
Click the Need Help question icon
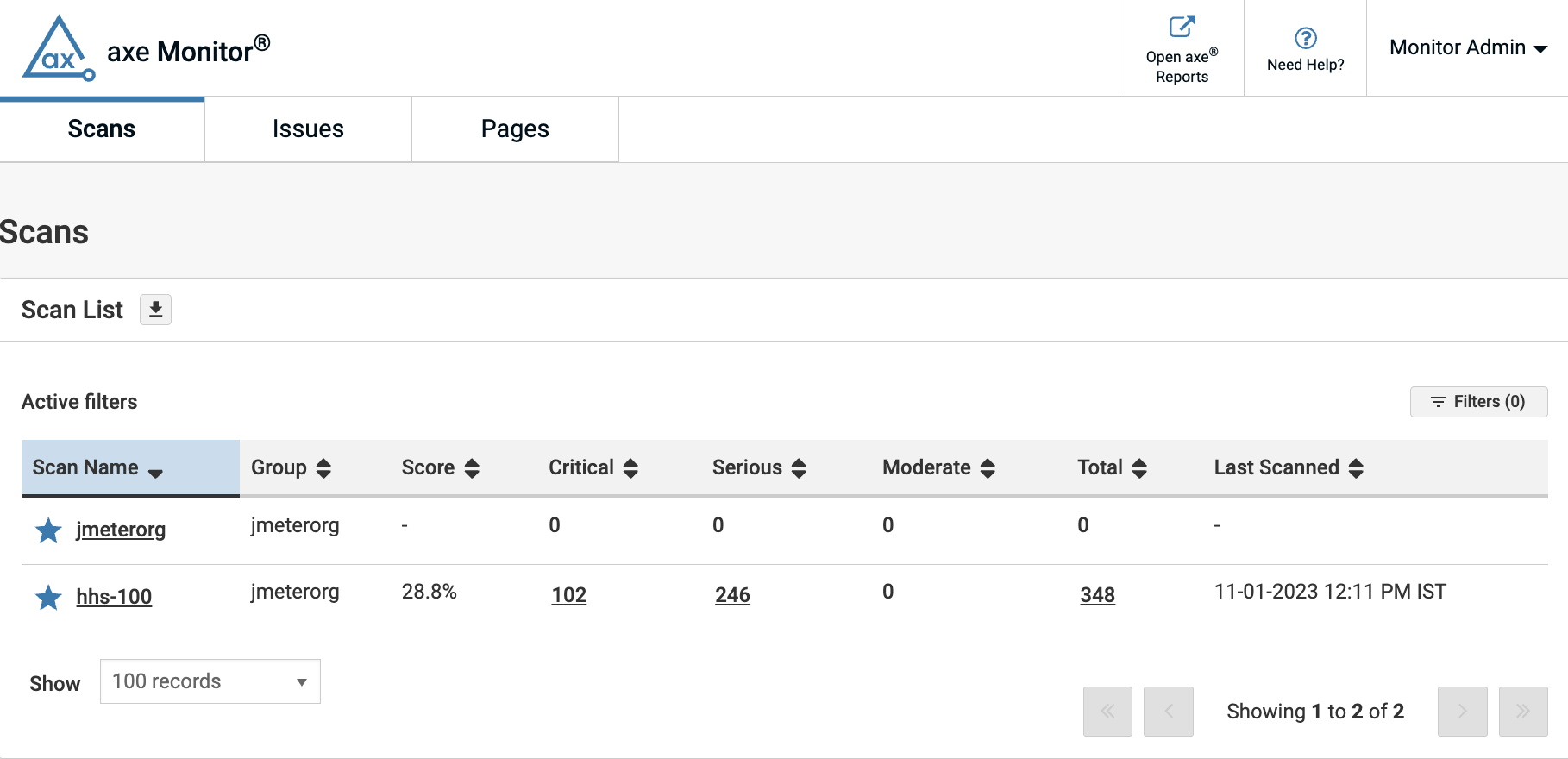(x=1305, y=39)
